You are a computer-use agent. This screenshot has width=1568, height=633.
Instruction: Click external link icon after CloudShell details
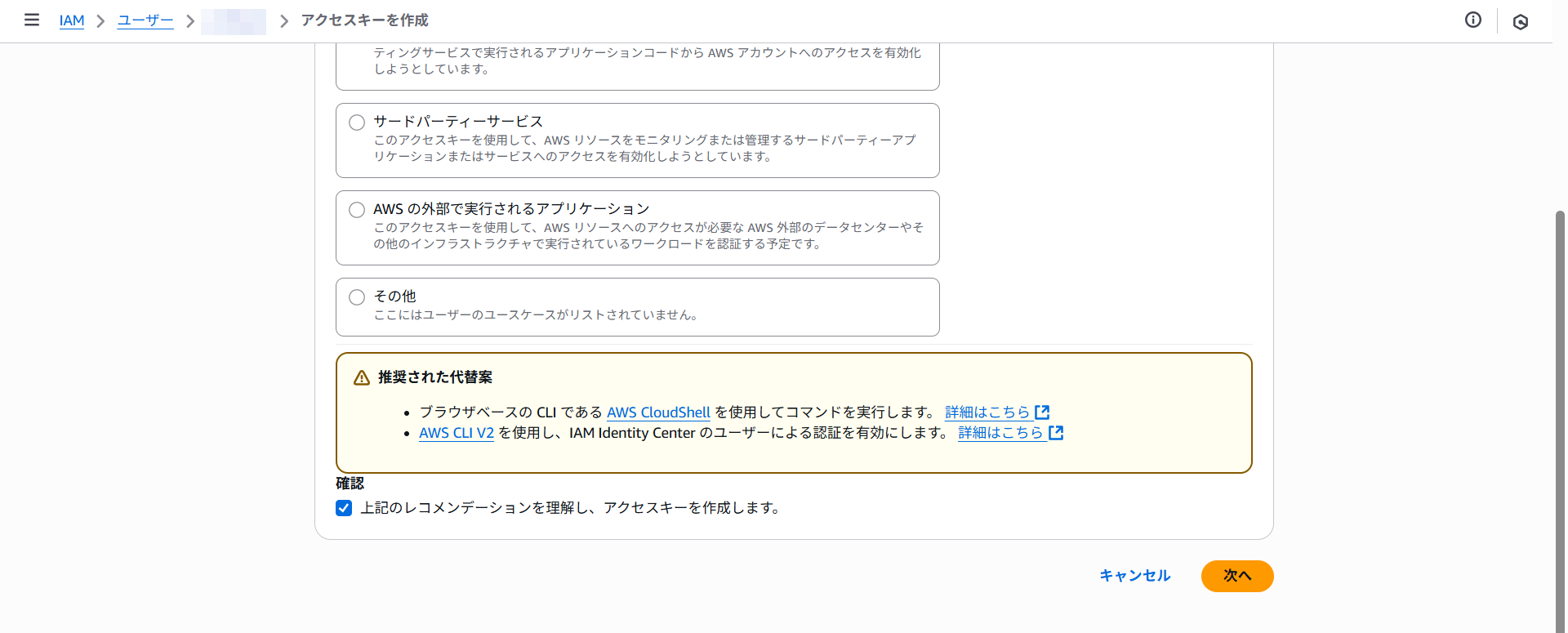click(1042, 412)
